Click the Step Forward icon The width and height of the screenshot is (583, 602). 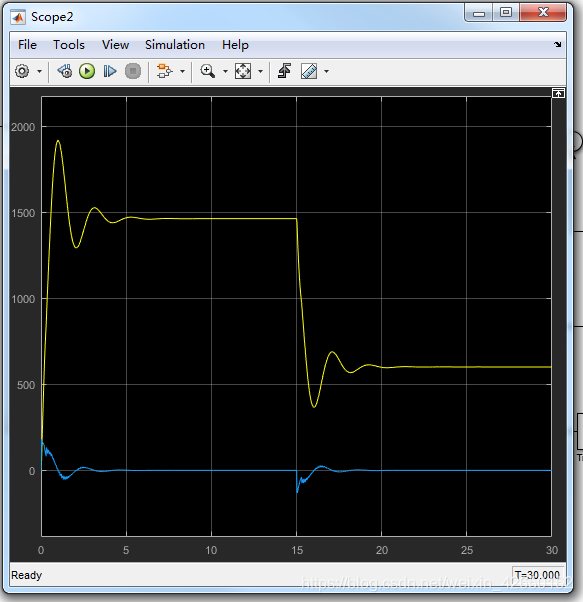(x=110, y=71)
